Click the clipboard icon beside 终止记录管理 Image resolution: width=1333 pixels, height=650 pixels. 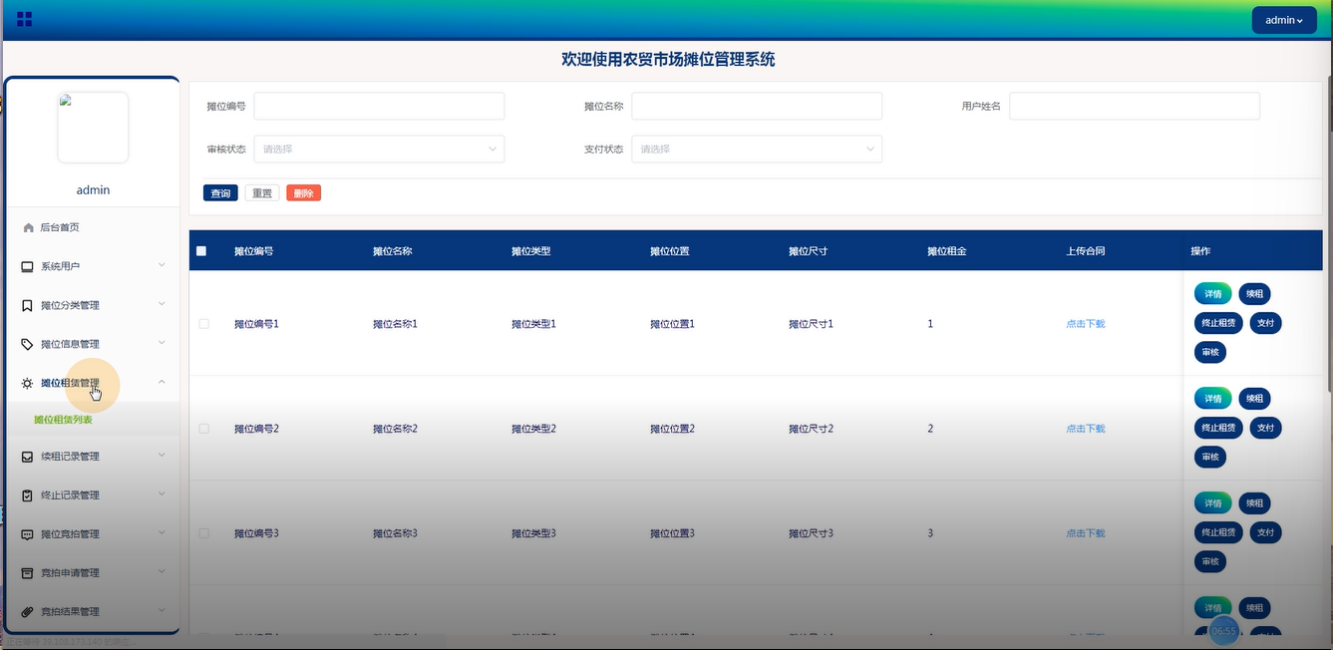[28, 496]
